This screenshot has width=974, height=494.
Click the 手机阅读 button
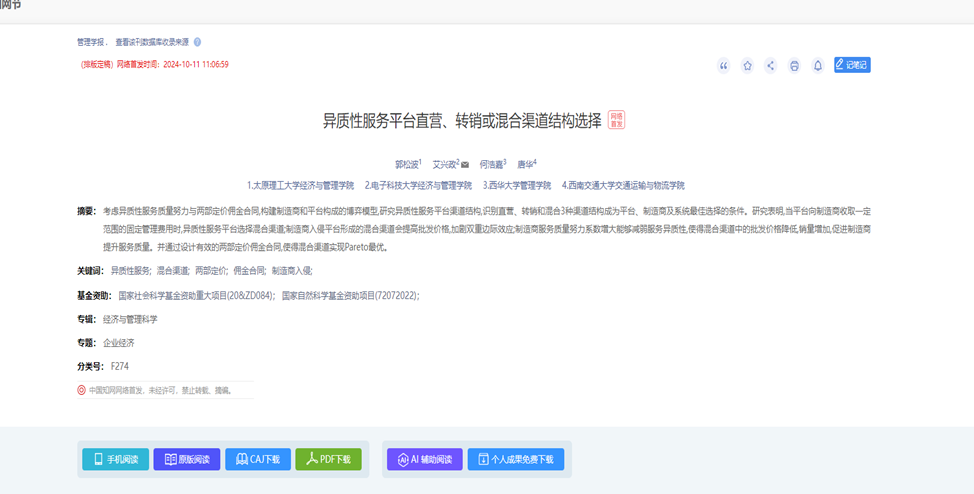(x=115, y=459)
